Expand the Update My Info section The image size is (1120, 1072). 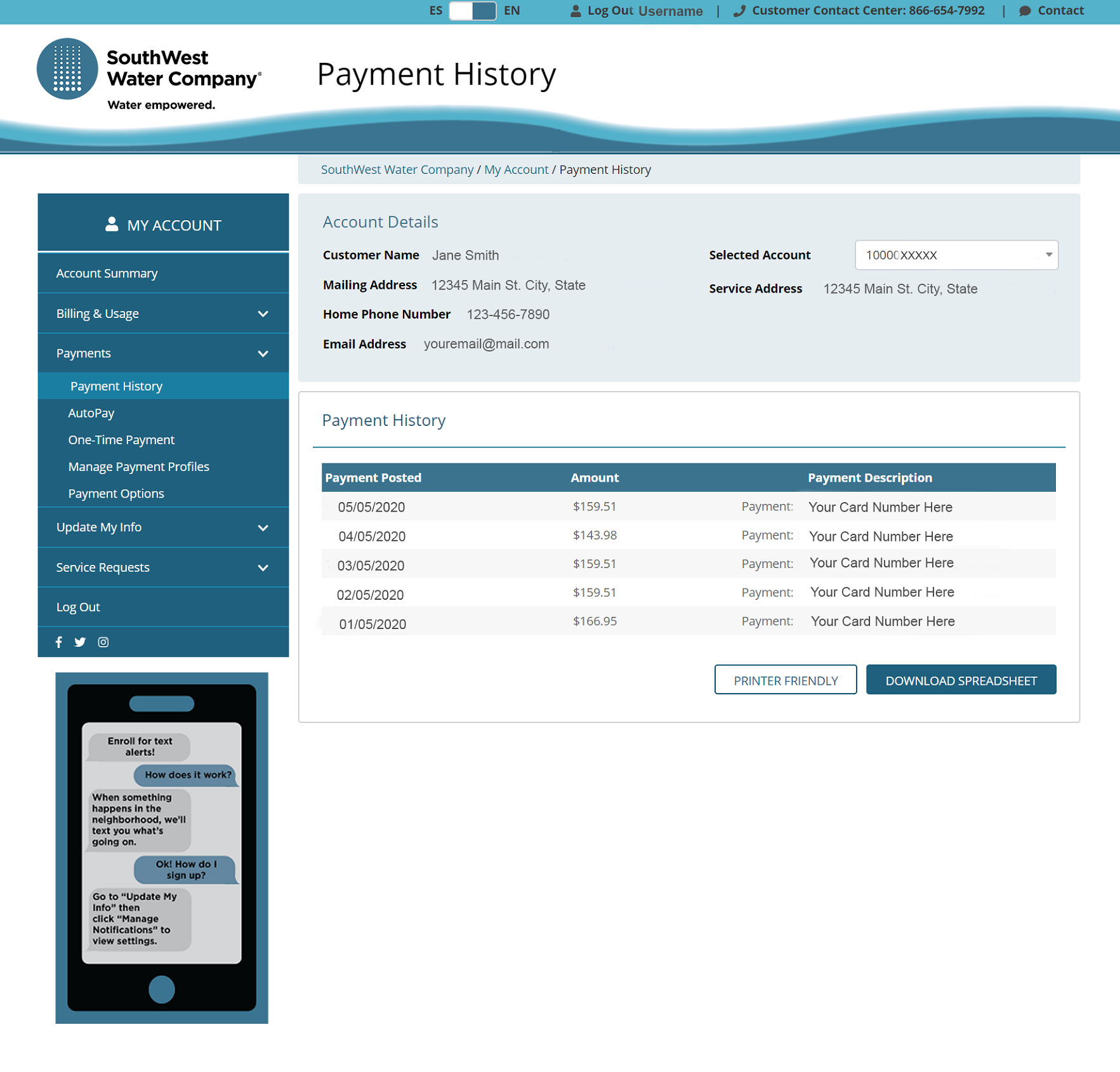point(263,527)
